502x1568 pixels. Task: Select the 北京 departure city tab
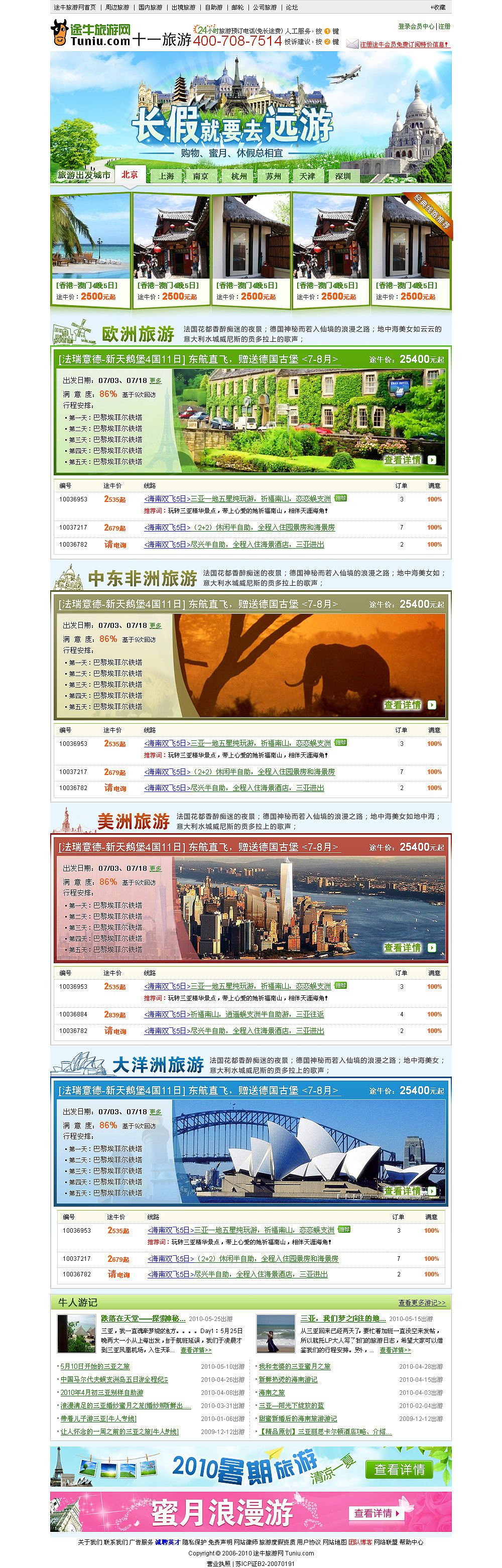coord(130,174)
